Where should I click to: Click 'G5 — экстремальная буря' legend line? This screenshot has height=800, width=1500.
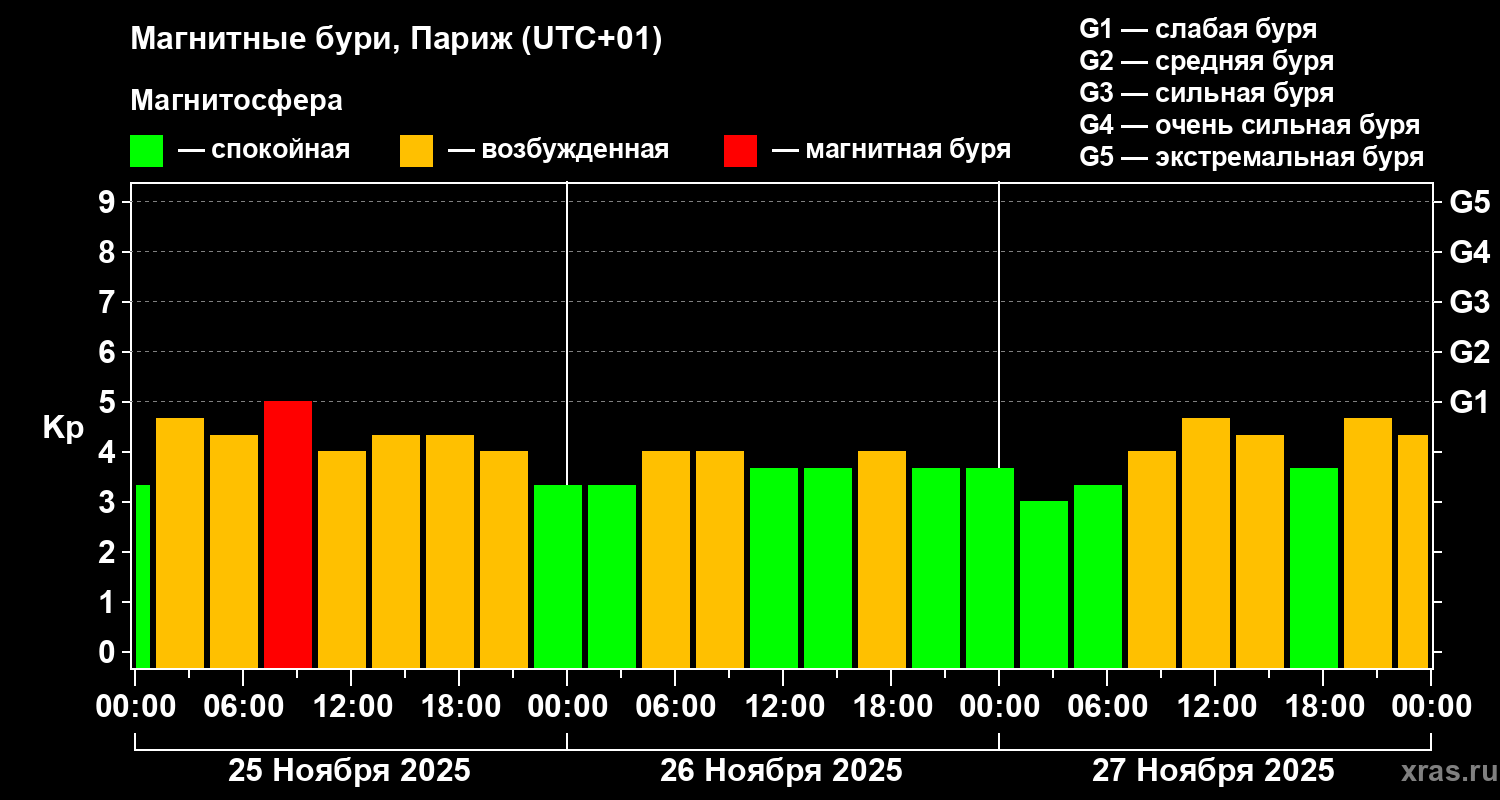point(1252,157)
